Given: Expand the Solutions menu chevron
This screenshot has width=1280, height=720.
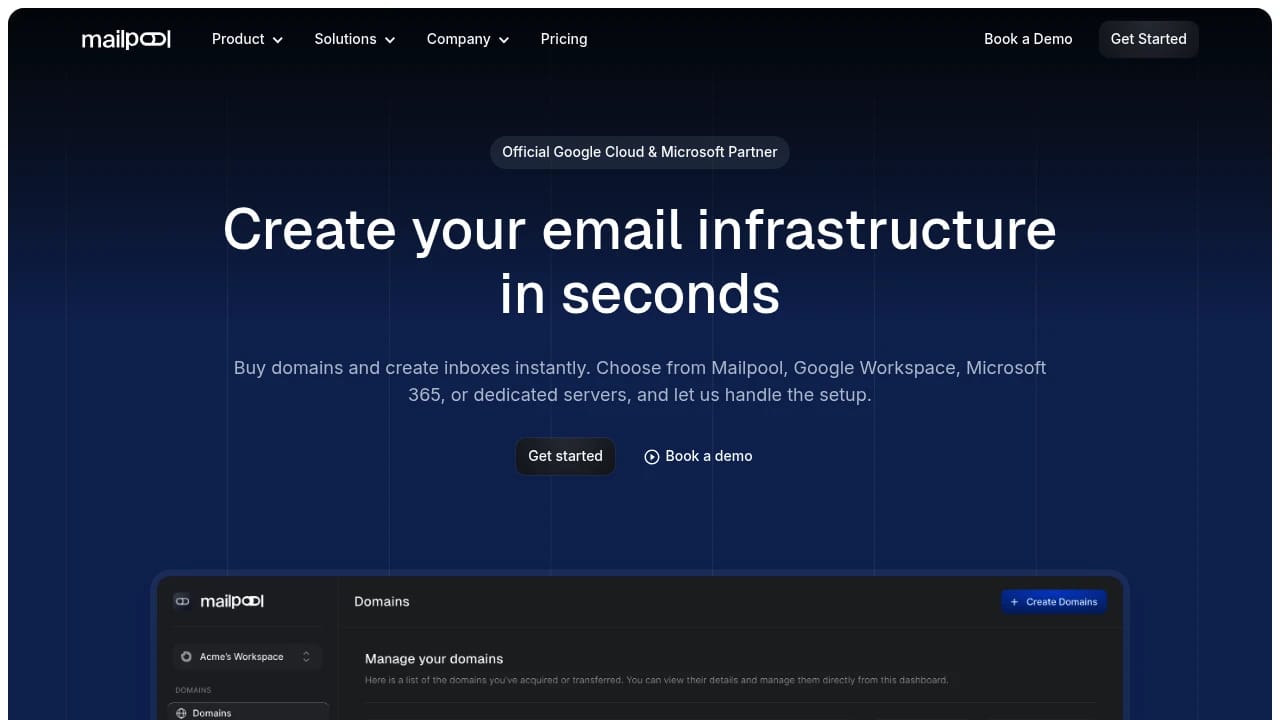Looking at the screenshot, I should [x=389, y=40].
